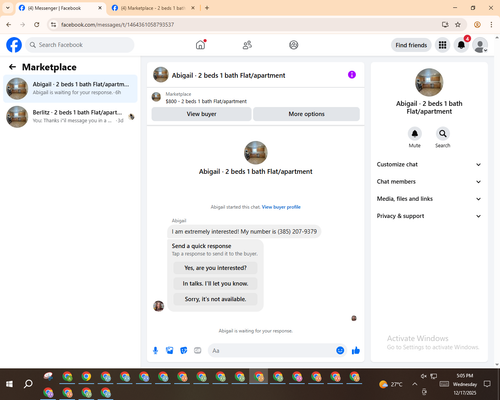
Task: Open the Abigail conversation in chat list
Action: [x=70, y=88]
